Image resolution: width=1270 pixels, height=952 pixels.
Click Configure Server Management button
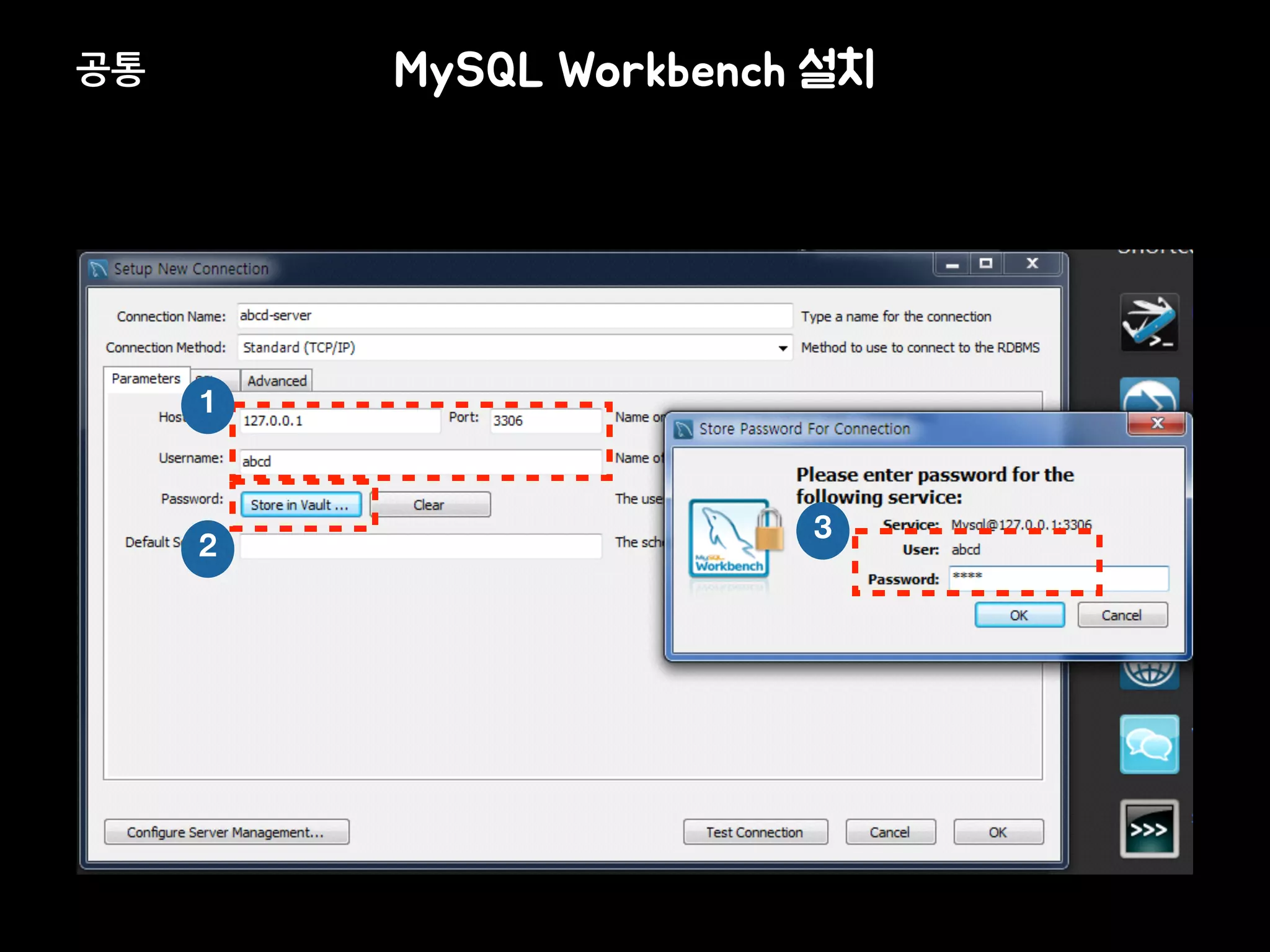click(x=226, y=832)
